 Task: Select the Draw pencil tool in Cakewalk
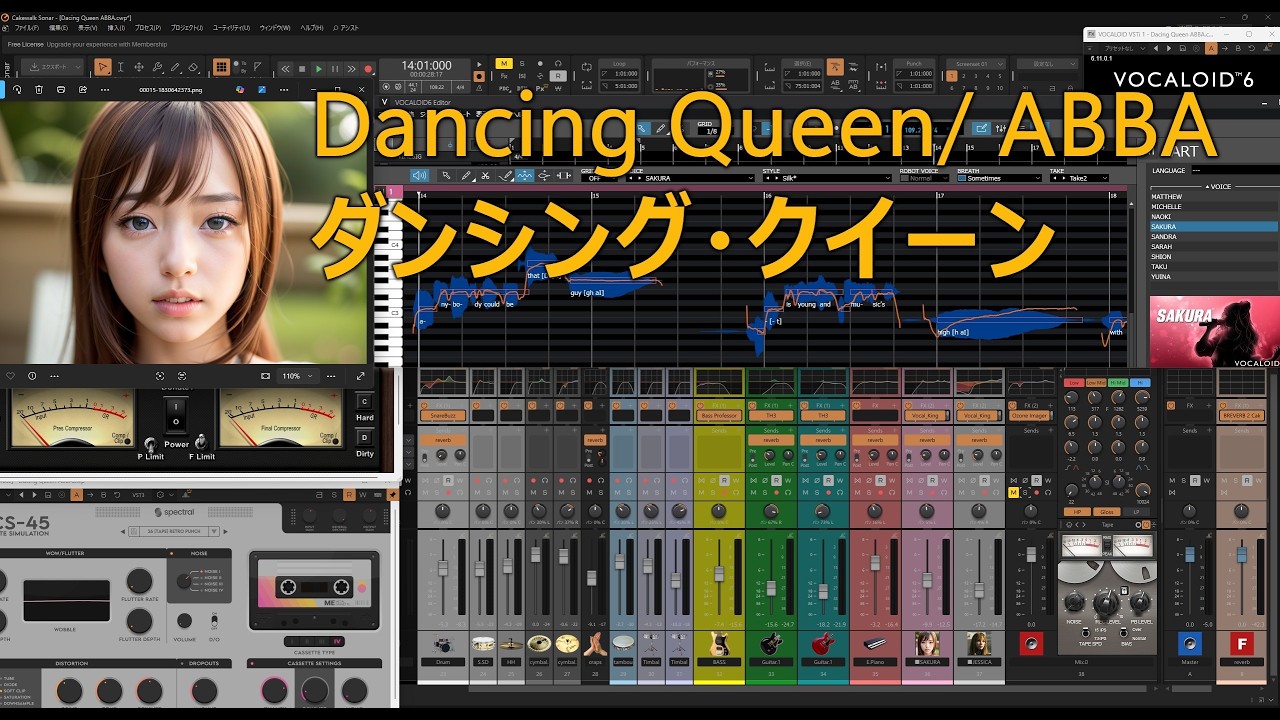(x=175, y=67)
